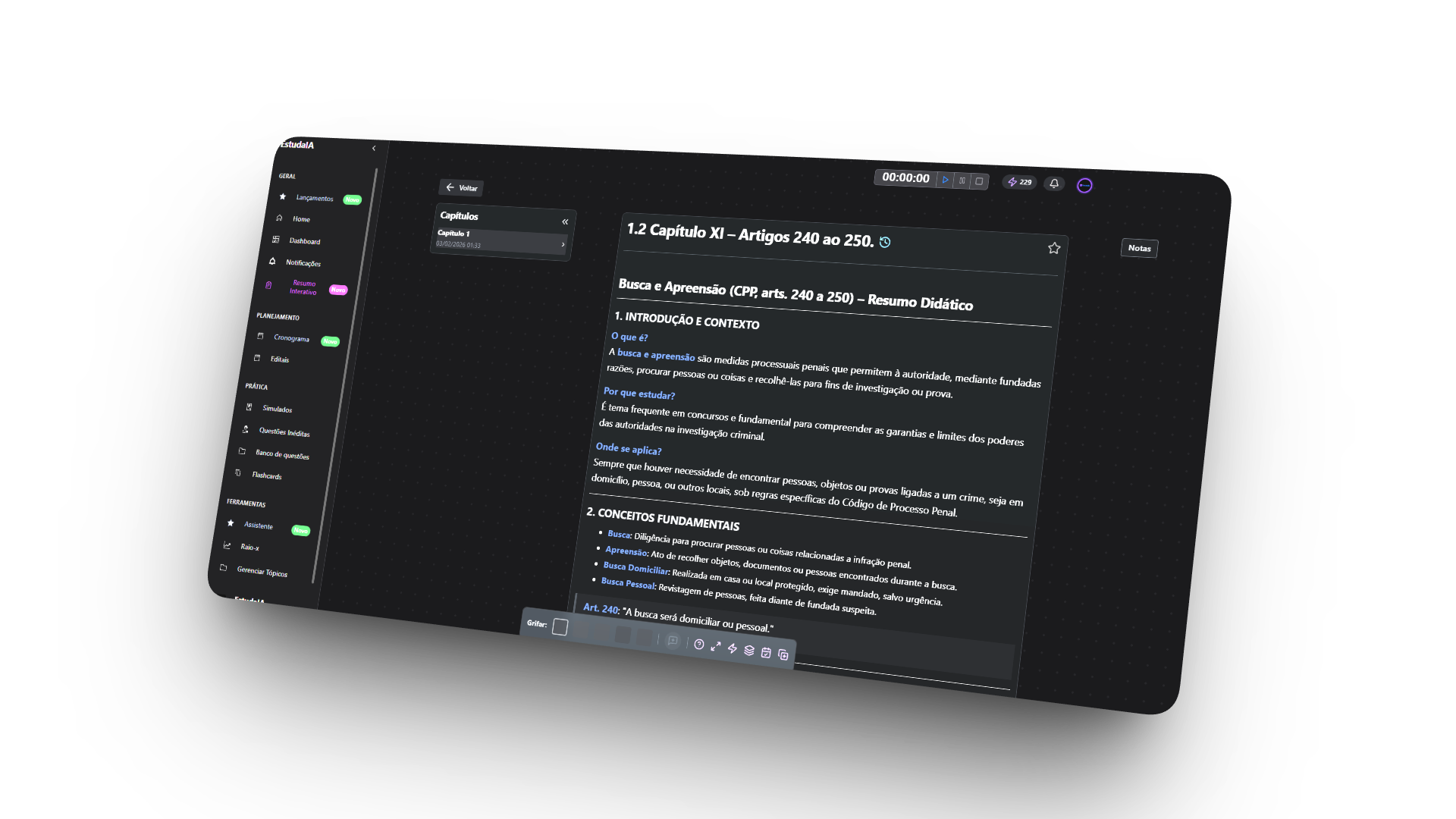Screen dimensions: 1456x819
Task: Go back using the Voltar button
Action: 461,188
